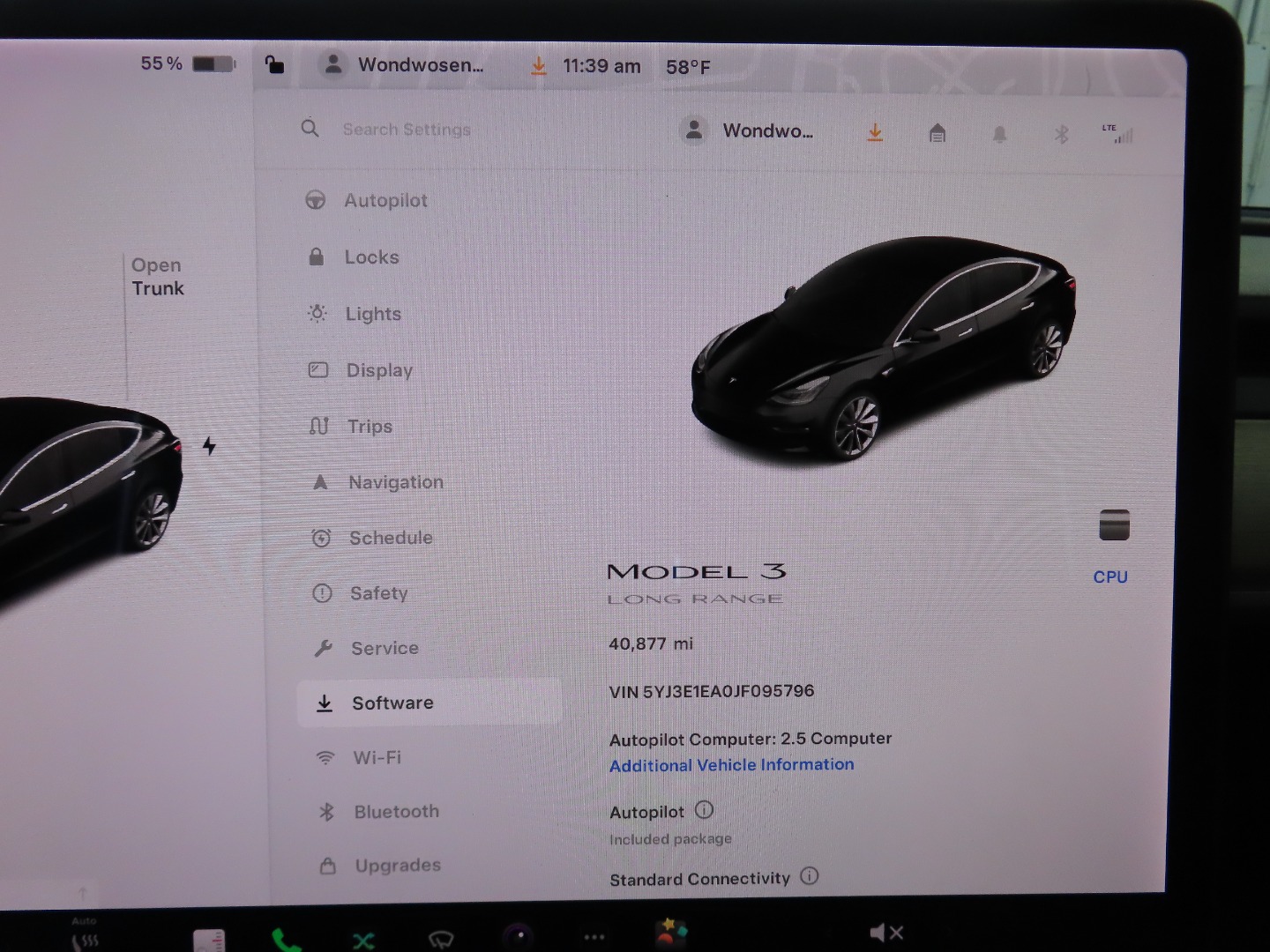Open the driver profile dropdown in the settings header

point(748,131)
